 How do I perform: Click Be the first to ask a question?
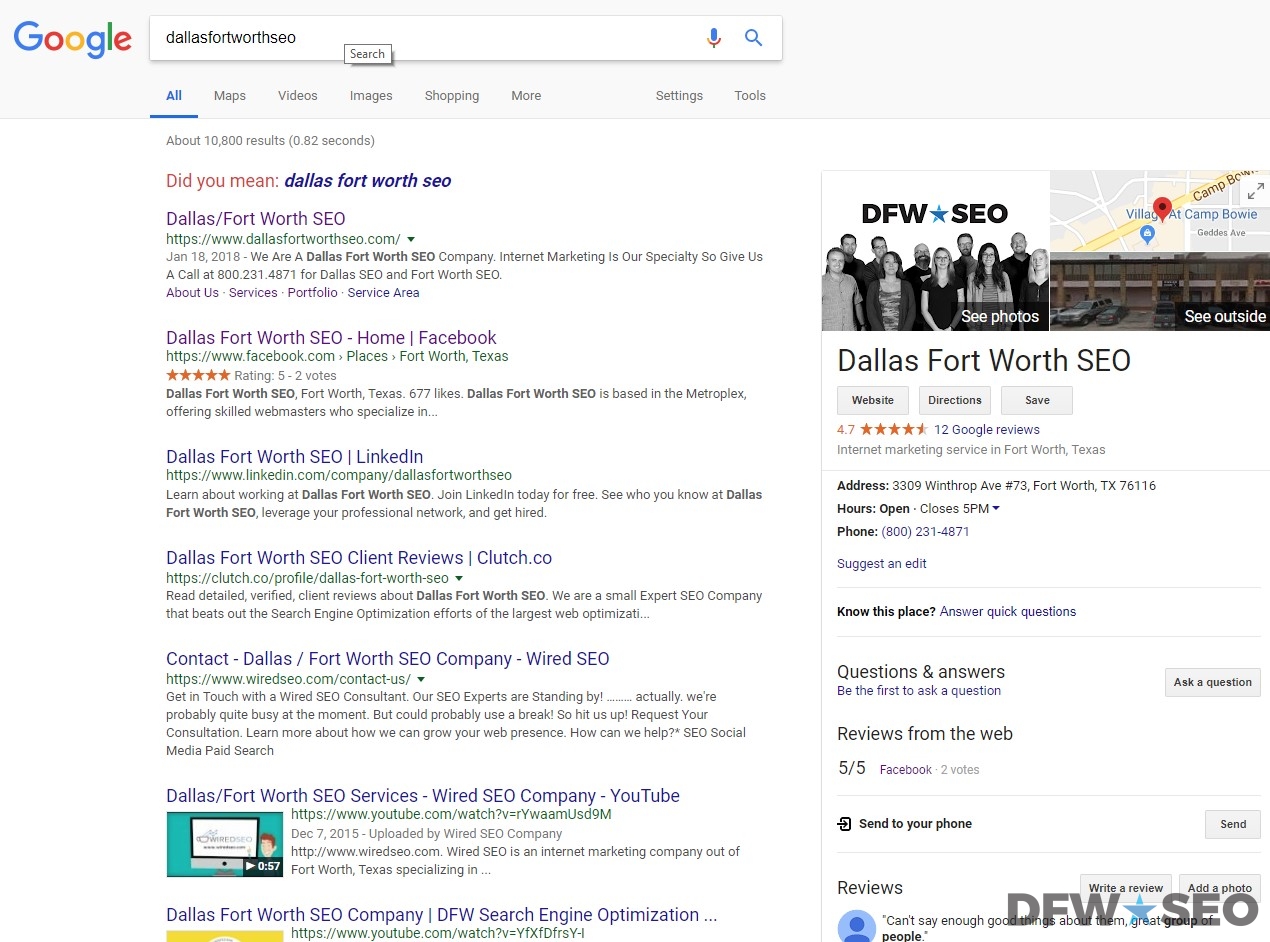point(919,691)
